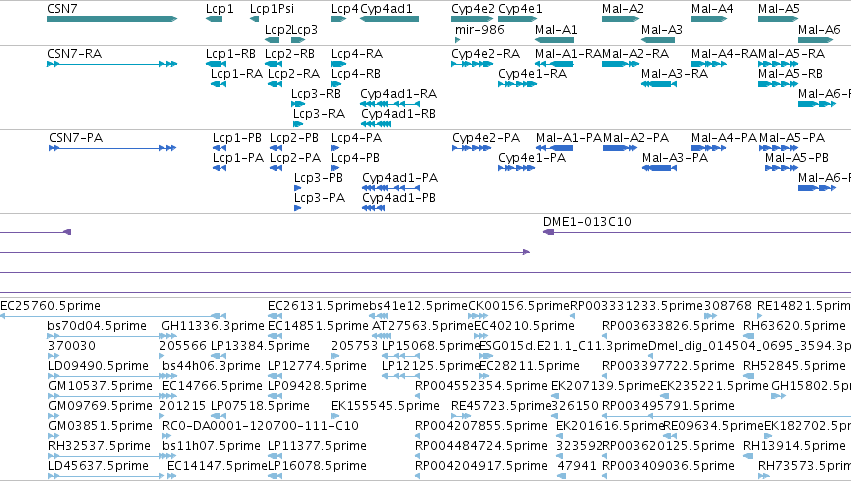
Task: Click the Cyp4ad1-RA transcript label
Action: tap(398, 94)
